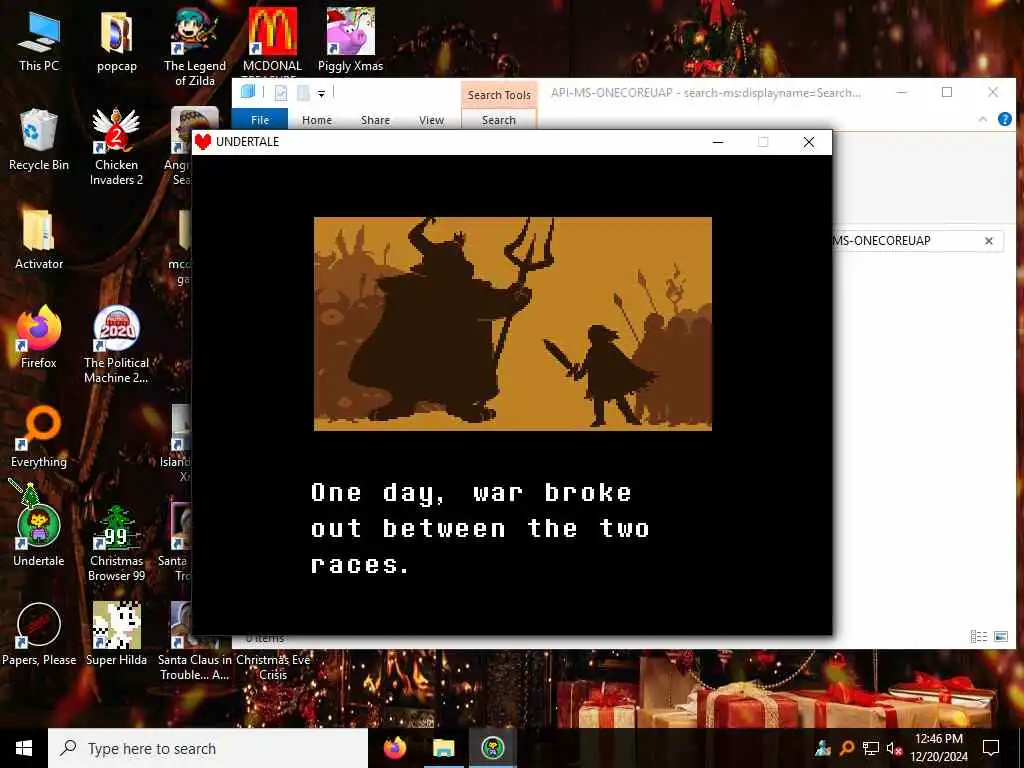The width and height of the screenshot is (1024, 768).
Task: Click the Undertale intro story image
Action: (513, 323)
